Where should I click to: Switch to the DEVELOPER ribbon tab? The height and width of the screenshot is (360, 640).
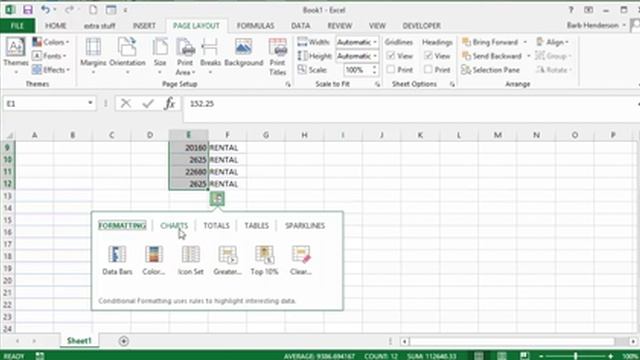[x=421, y=26]
